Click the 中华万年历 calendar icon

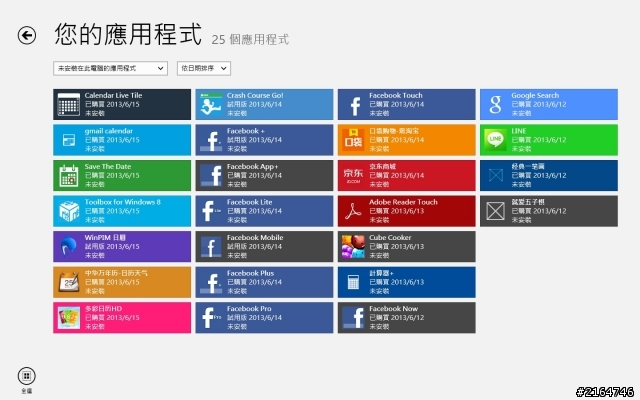pos(69,282)
